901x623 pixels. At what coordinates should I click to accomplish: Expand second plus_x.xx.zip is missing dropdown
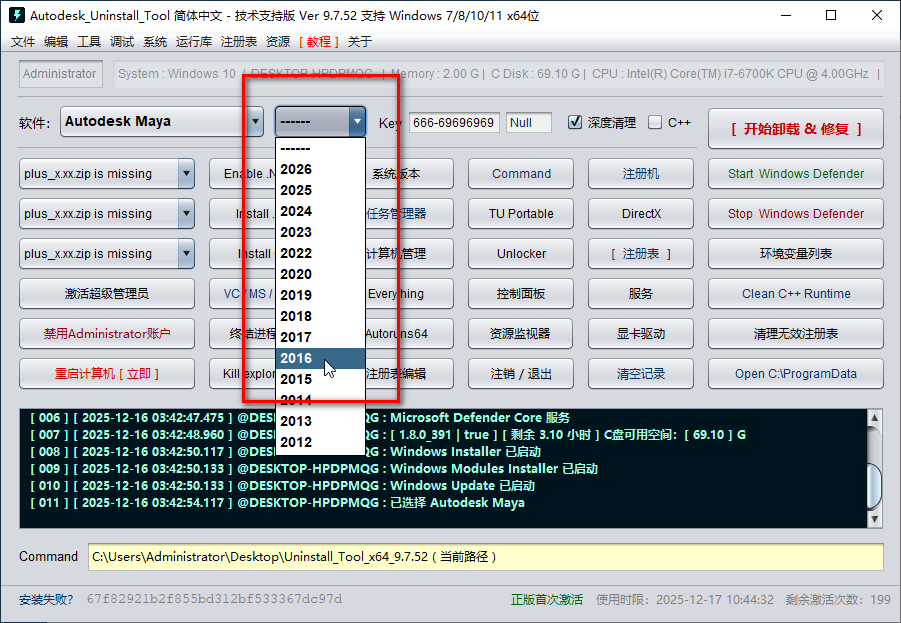click(x=186, y=214)
